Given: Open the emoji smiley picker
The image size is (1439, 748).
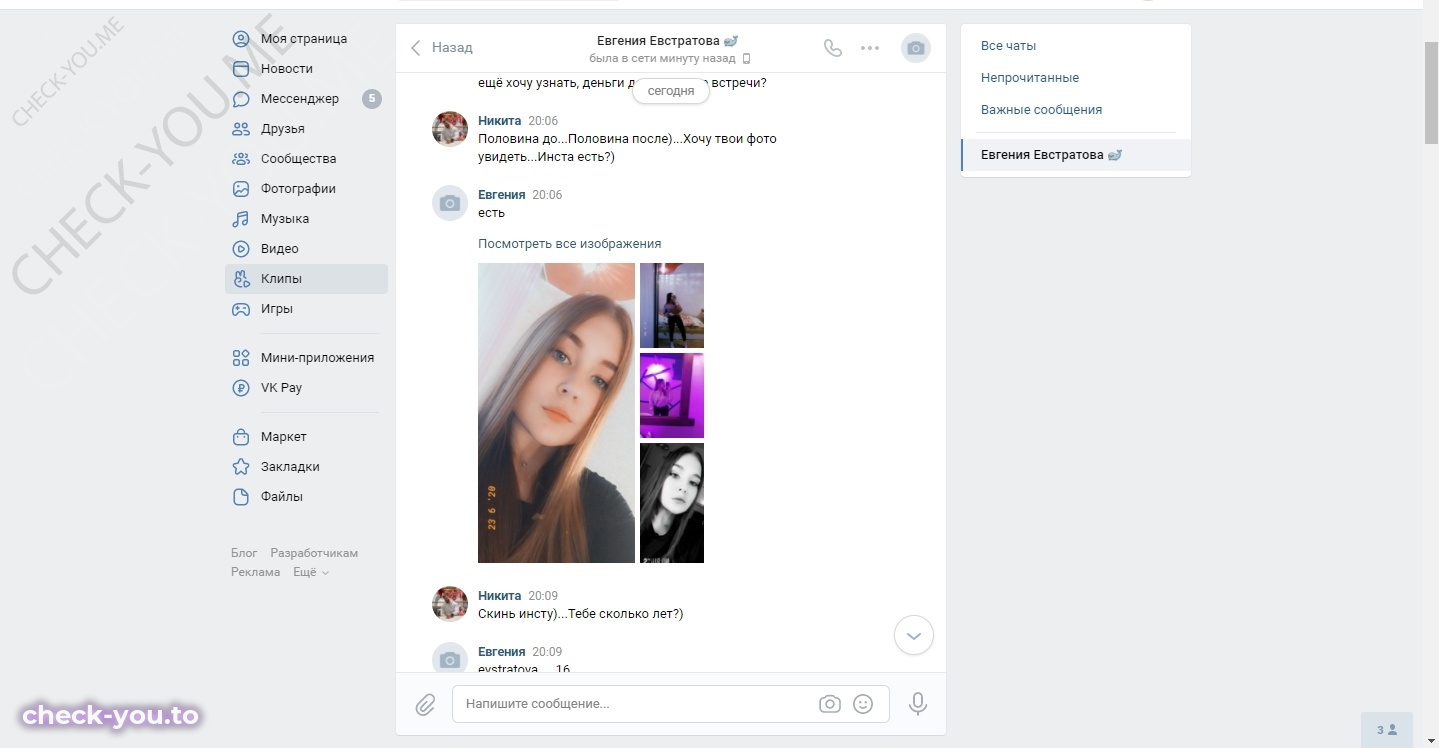Looking at the screenshot, I should [x=863, y=704].
